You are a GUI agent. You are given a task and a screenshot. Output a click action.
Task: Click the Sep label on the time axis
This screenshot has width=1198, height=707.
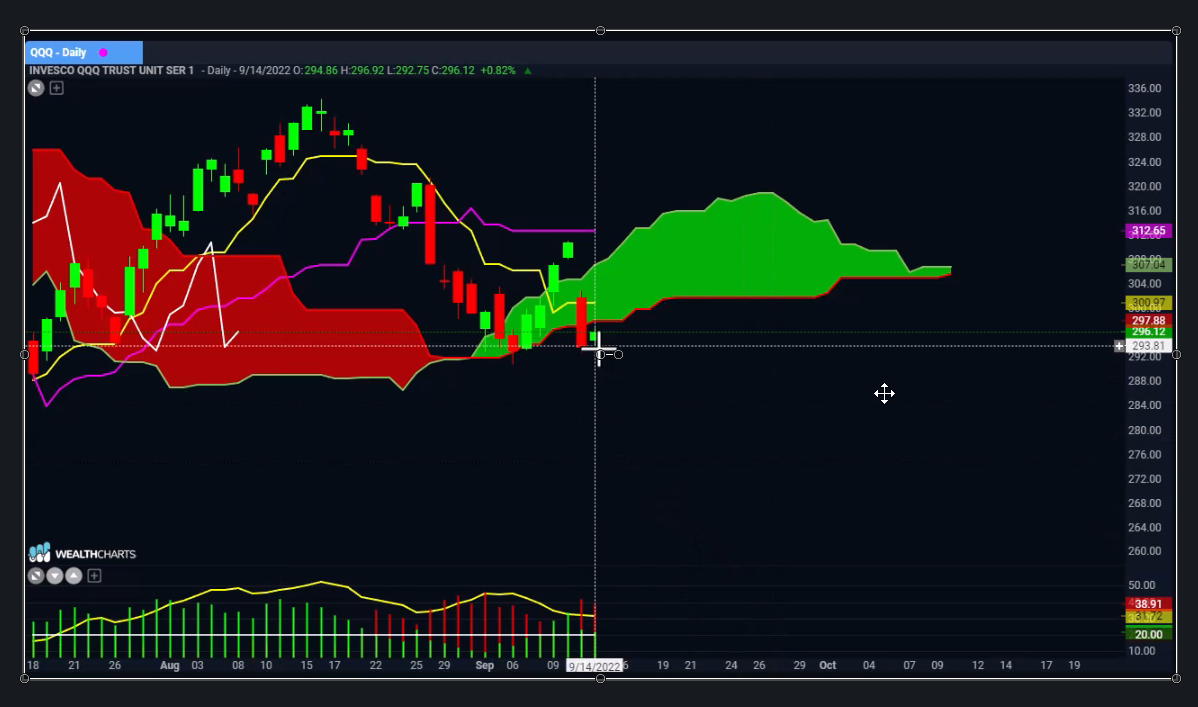click(x=484, y=665)
